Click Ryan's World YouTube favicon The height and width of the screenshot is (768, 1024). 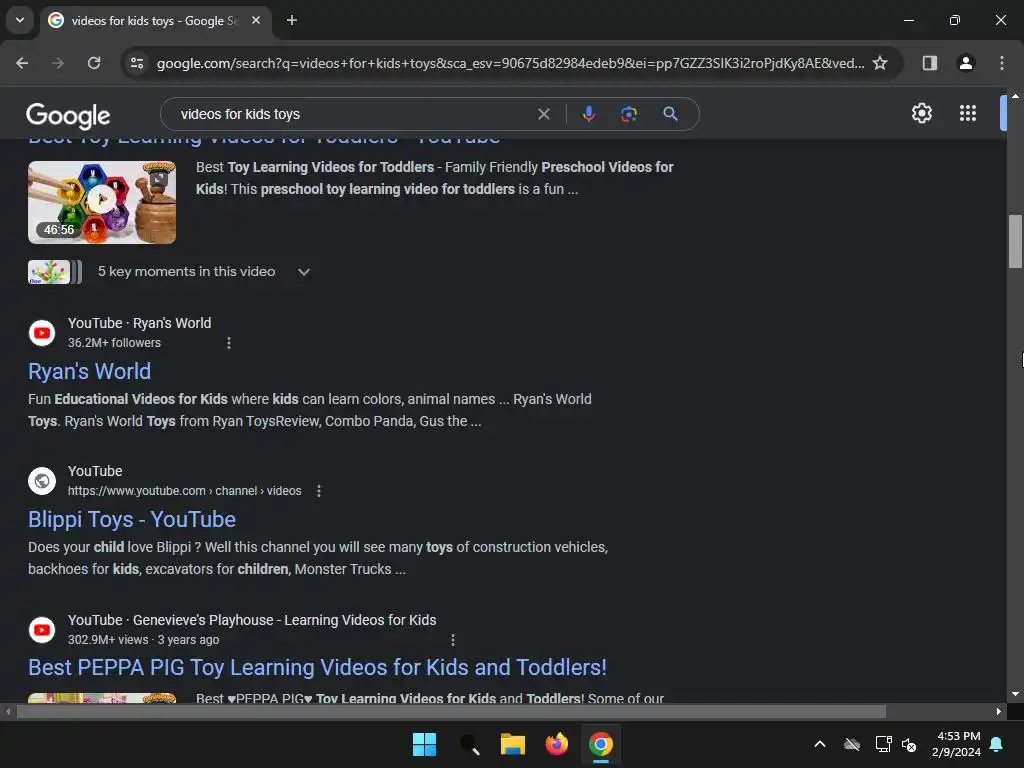point(42,333)
